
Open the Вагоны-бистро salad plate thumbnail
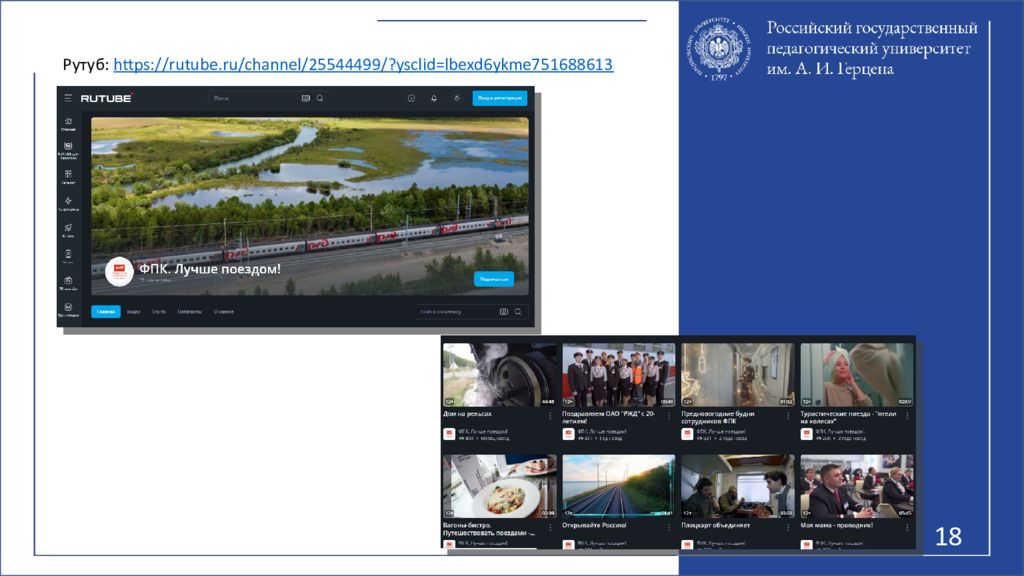point(500,487)
